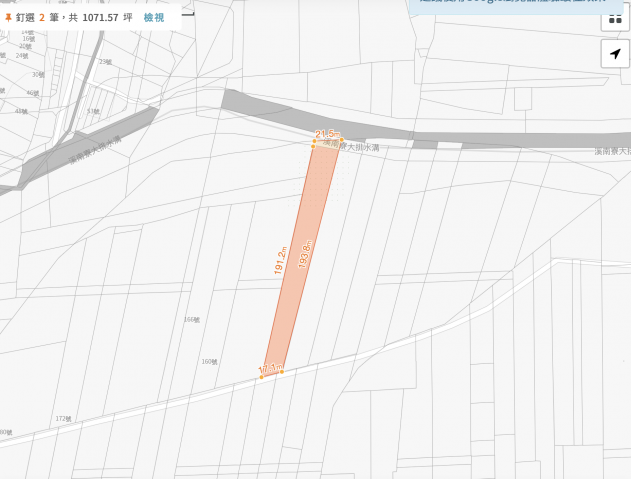The width and height of the screenshot is (631, 479).
Task: Select the parcel labeled 166號
Action: (x=192, y=320)
